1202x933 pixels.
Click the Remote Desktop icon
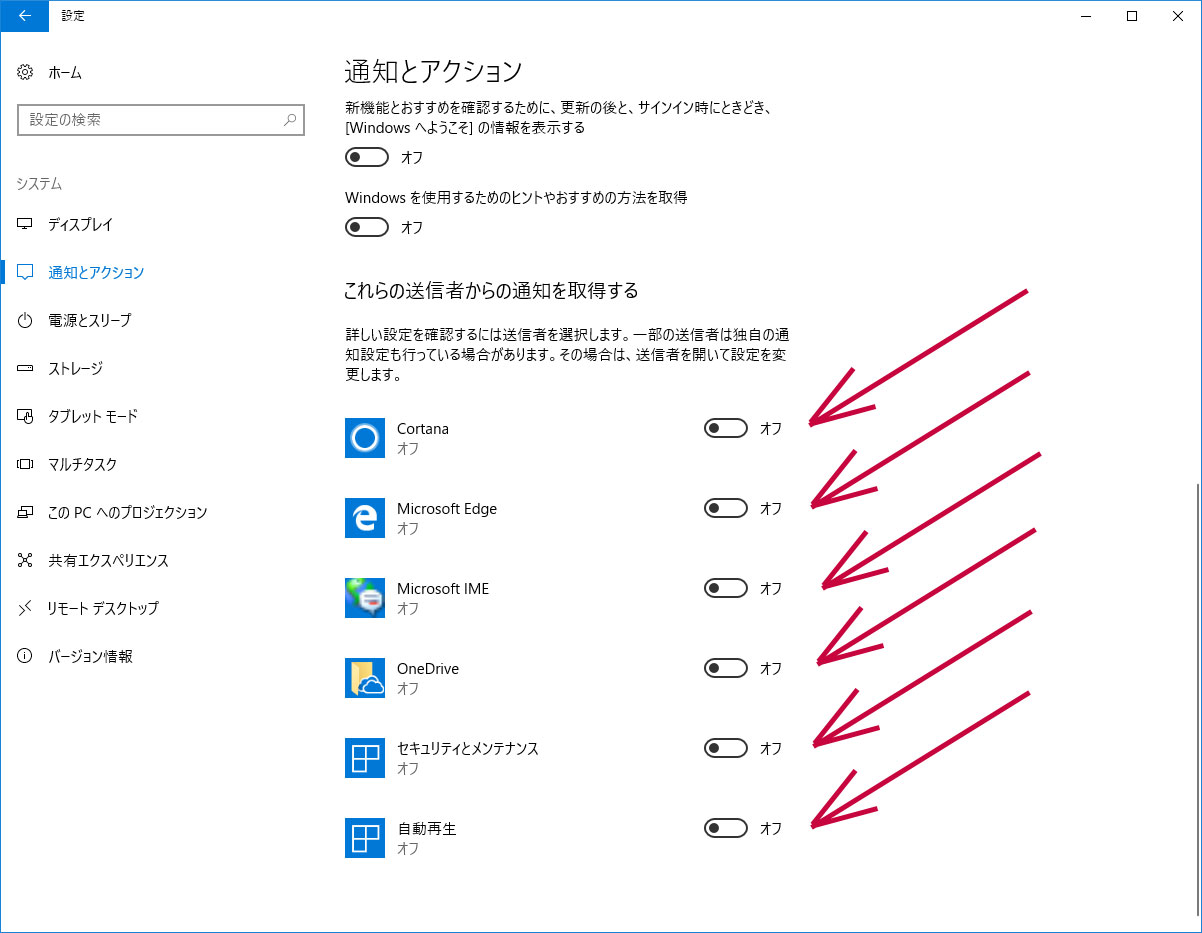click(x=26, y=608)
